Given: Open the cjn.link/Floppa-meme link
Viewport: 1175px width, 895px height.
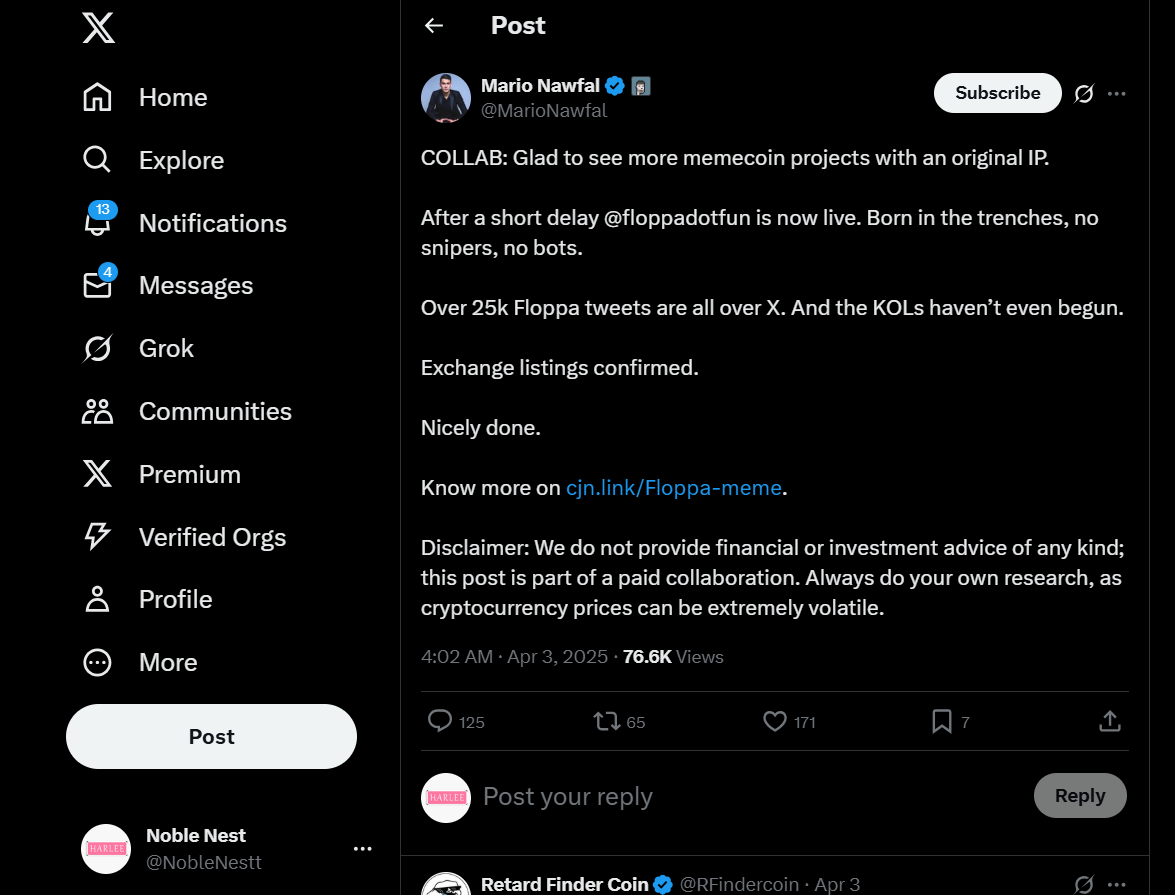Looking at the screenshot, I should 674,488.
